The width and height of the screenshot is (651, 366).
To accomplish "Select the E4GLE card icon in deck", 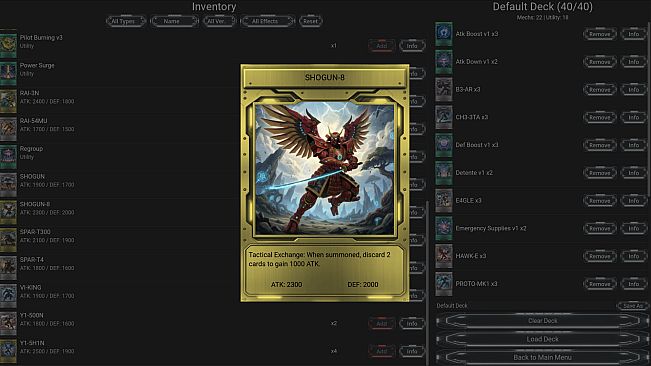I will (x=444, y=201).
